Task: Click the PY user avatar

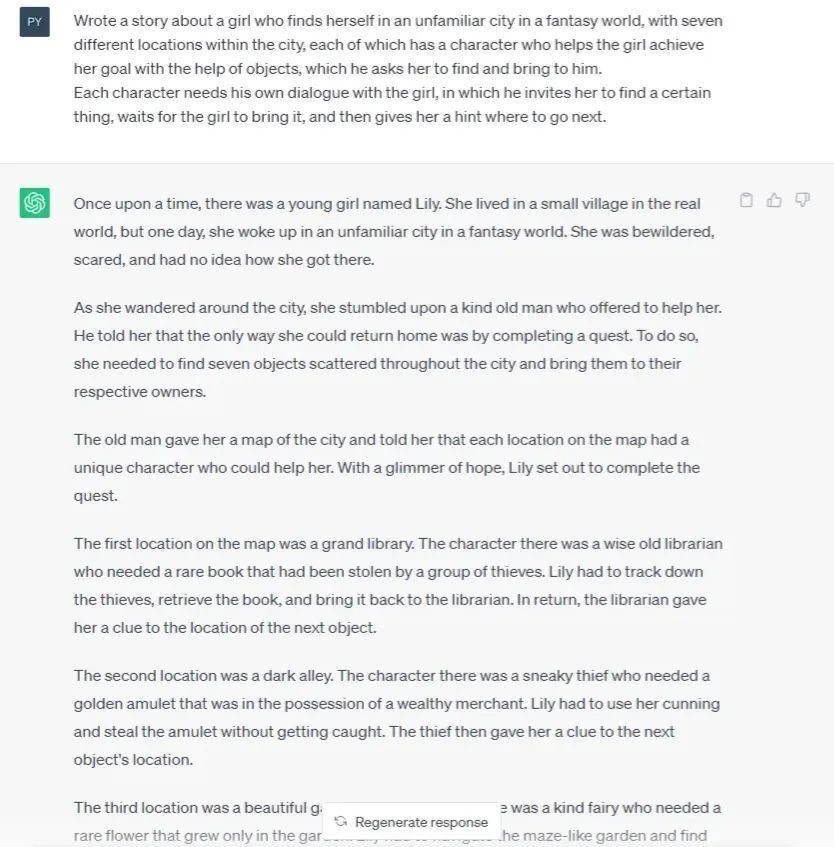Action: (x=35, y=21)
